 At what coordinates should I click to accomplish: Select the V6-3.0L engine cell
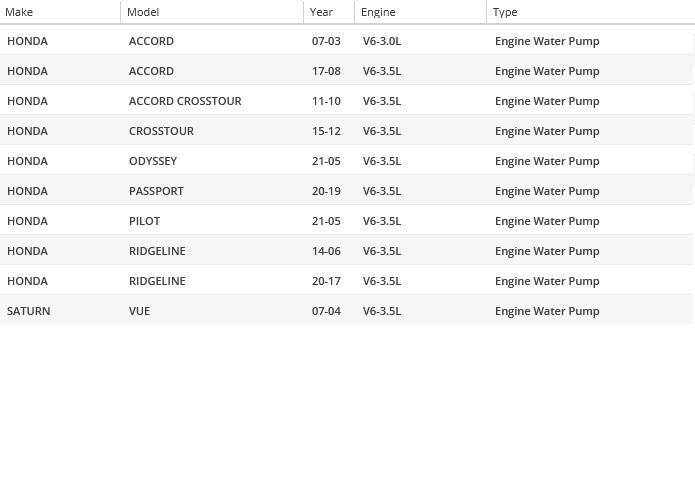[382, 41]
